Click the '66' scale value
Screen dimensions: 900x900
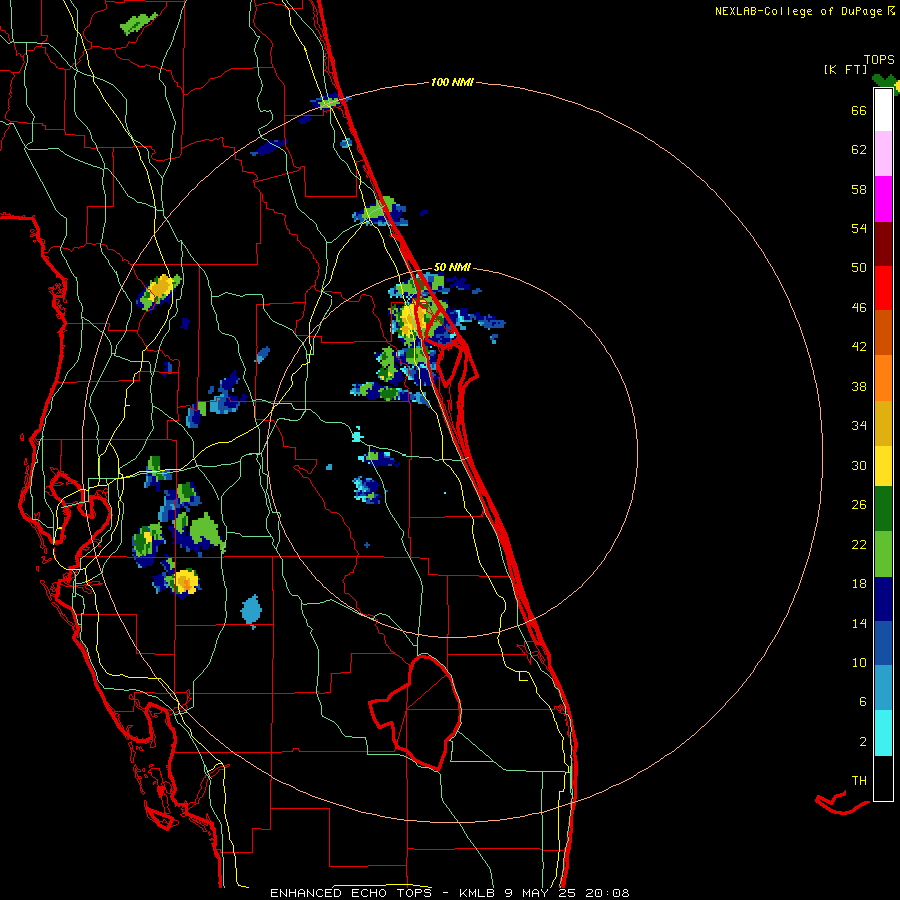(x=859, y=110)
